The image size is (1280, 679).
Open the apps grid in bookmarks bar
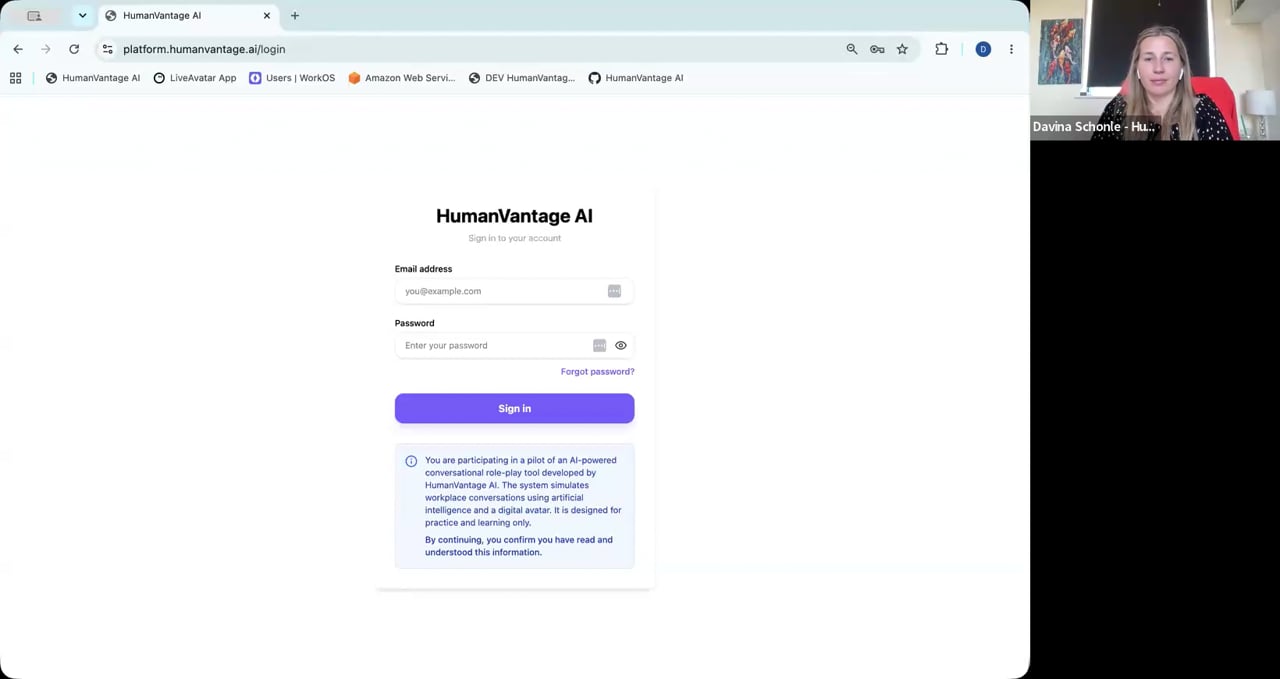pyautogui.click(x=16, y=78)
